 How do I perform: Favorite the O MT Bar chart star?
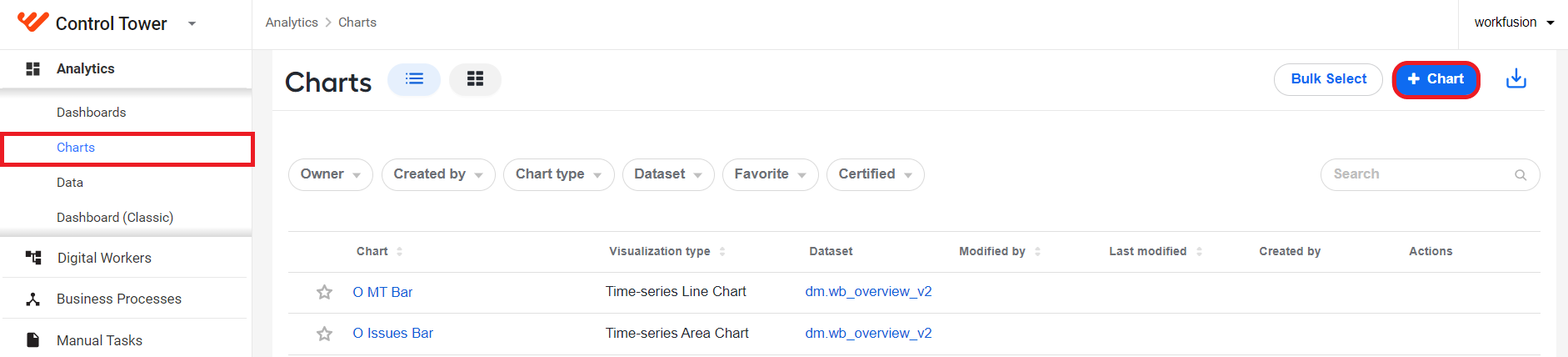click(324, 292)
